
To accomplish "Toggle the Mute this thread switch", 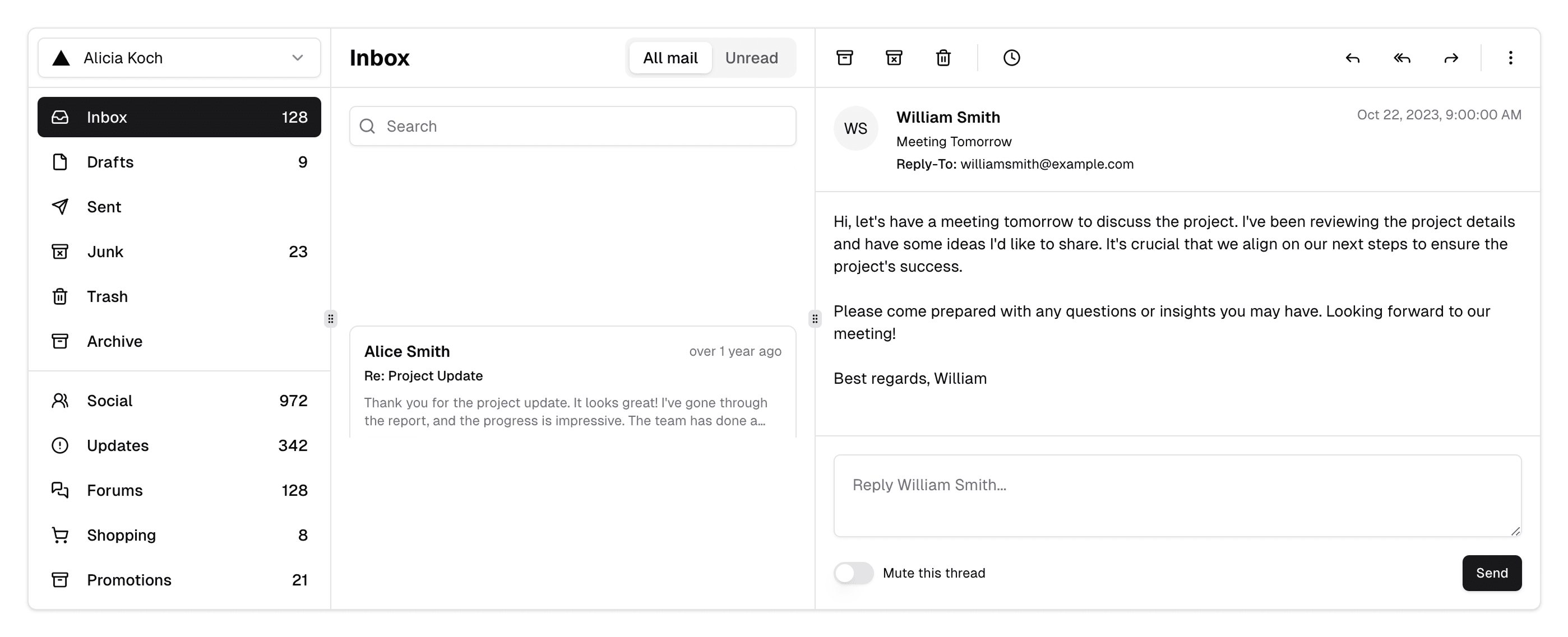I will (853, 573).
